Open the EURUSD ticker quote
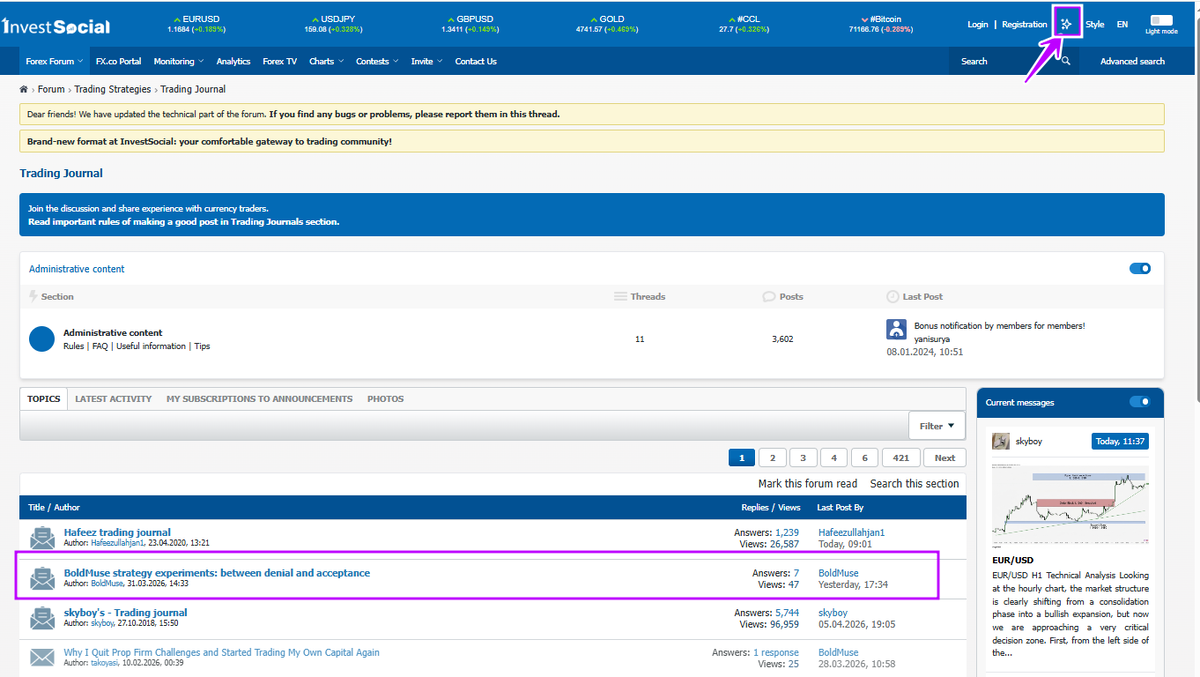The height and width of the screenshot is (677, 1200). pyautogui.click(x=197, y=24)
